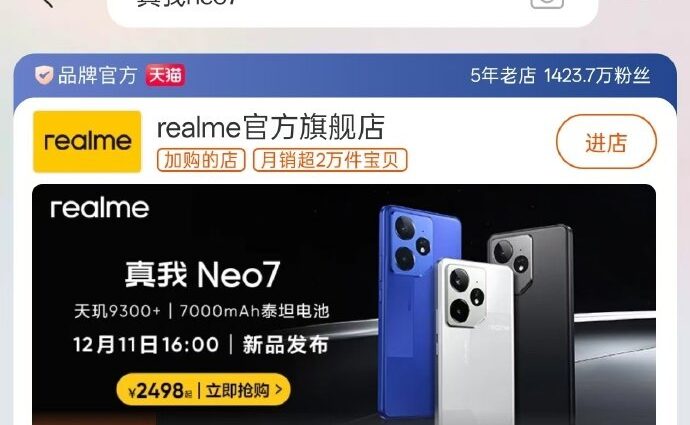Tap the 1423.7万粉丝 follower count
This screenshot has width=690, height=425.
coord(597,76)
